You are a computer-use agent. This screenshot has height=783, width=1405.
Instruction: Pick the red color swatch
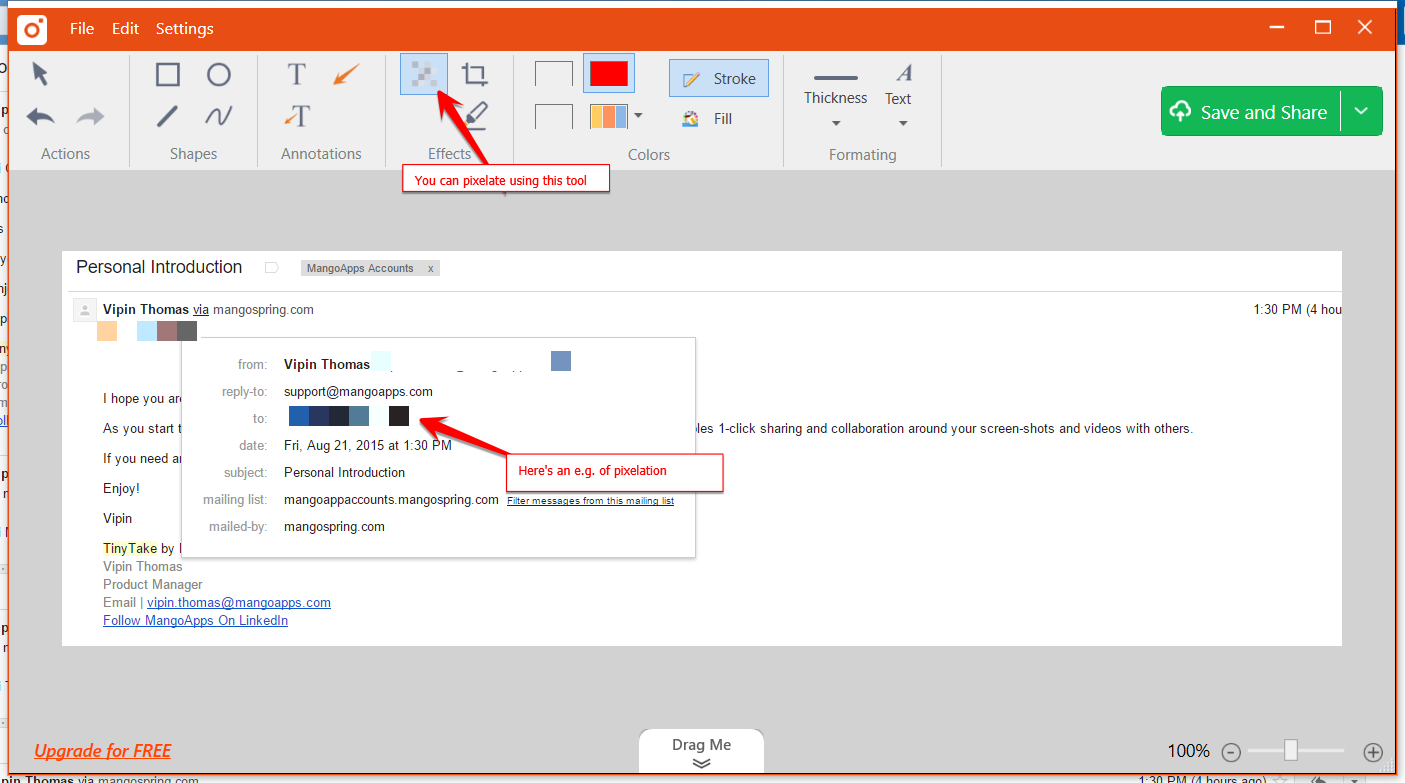pyautogui.click(x=609, y=74)
